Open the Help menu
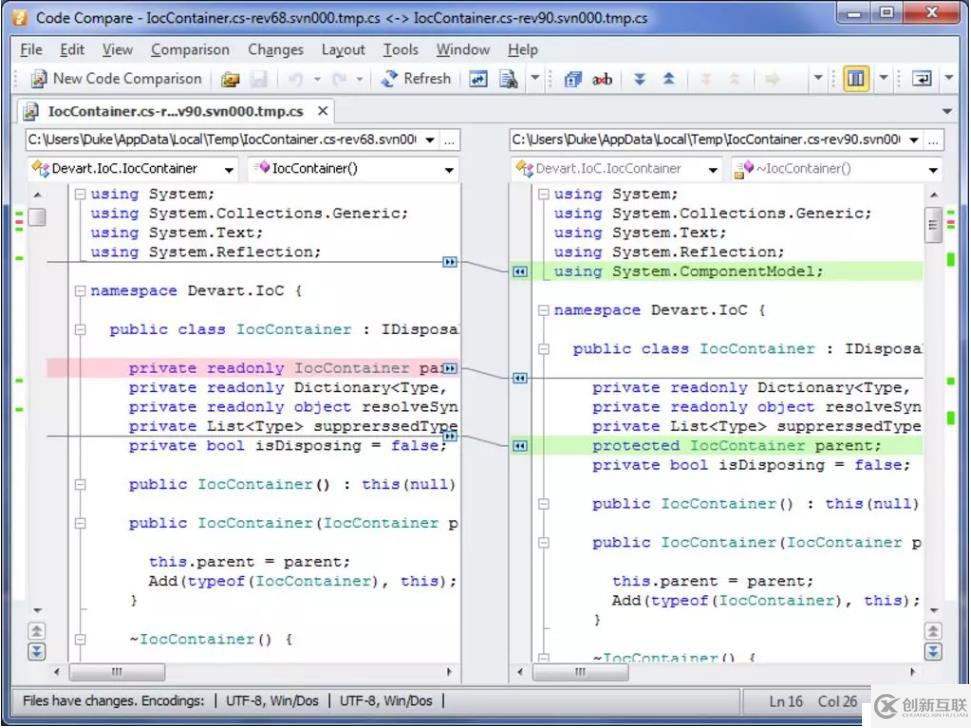This screenshot has height=728, width=971. [x=523, y=50]
